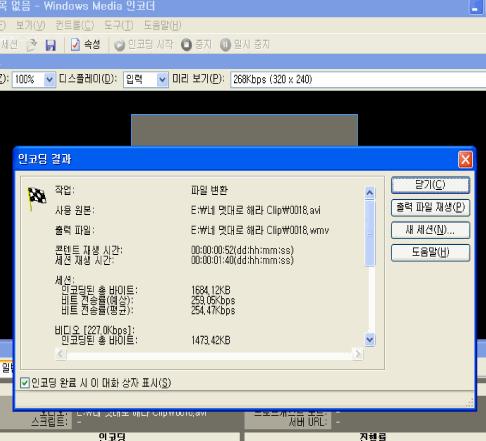Open the 컨트롤(C) menu

(x=74, y=25)
